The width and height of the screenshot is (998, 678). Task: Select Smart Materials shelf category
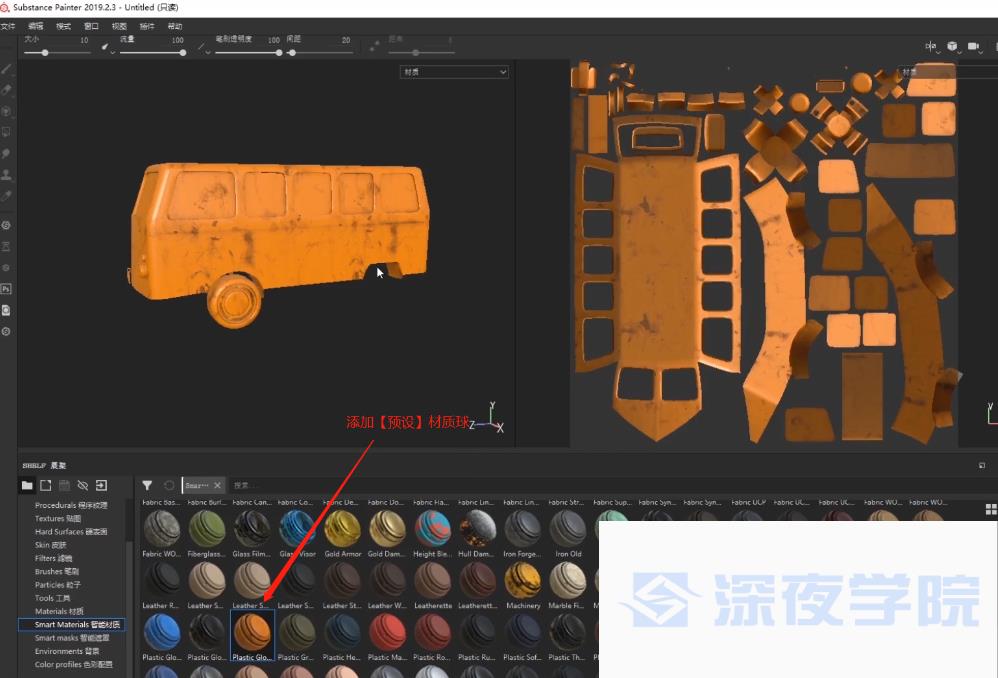[77, 624]
